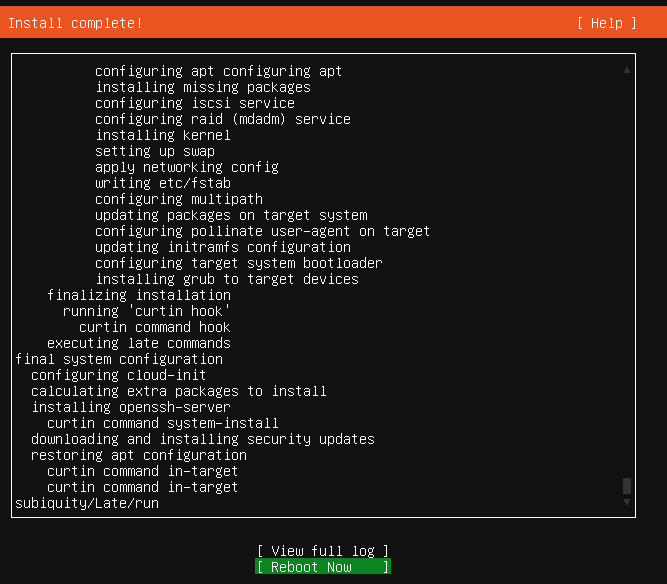Click the 'Install complete!' header title
The width and height of the screenshot is (667, 584).
point(75,23)
